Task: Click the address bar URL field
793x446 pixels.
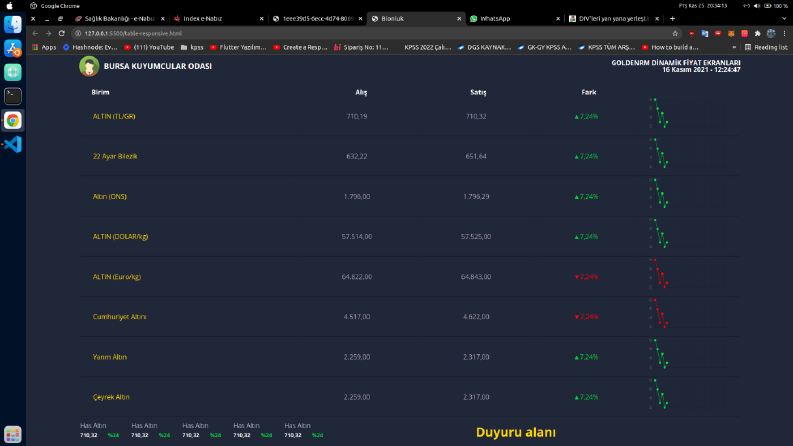Action: [x=372, y=33]
